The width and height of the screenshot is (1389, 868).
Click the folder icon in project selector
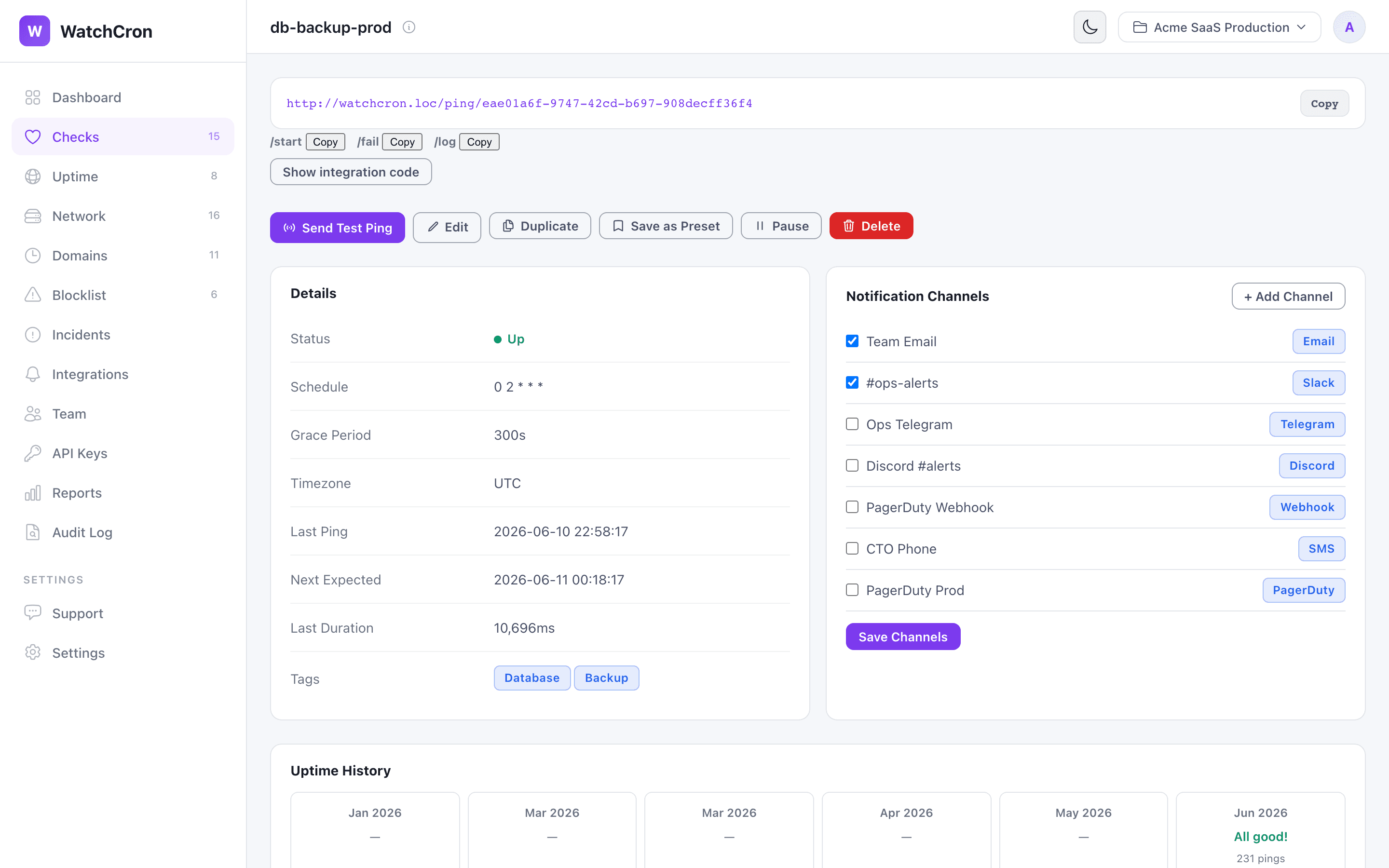point(1140,27)
